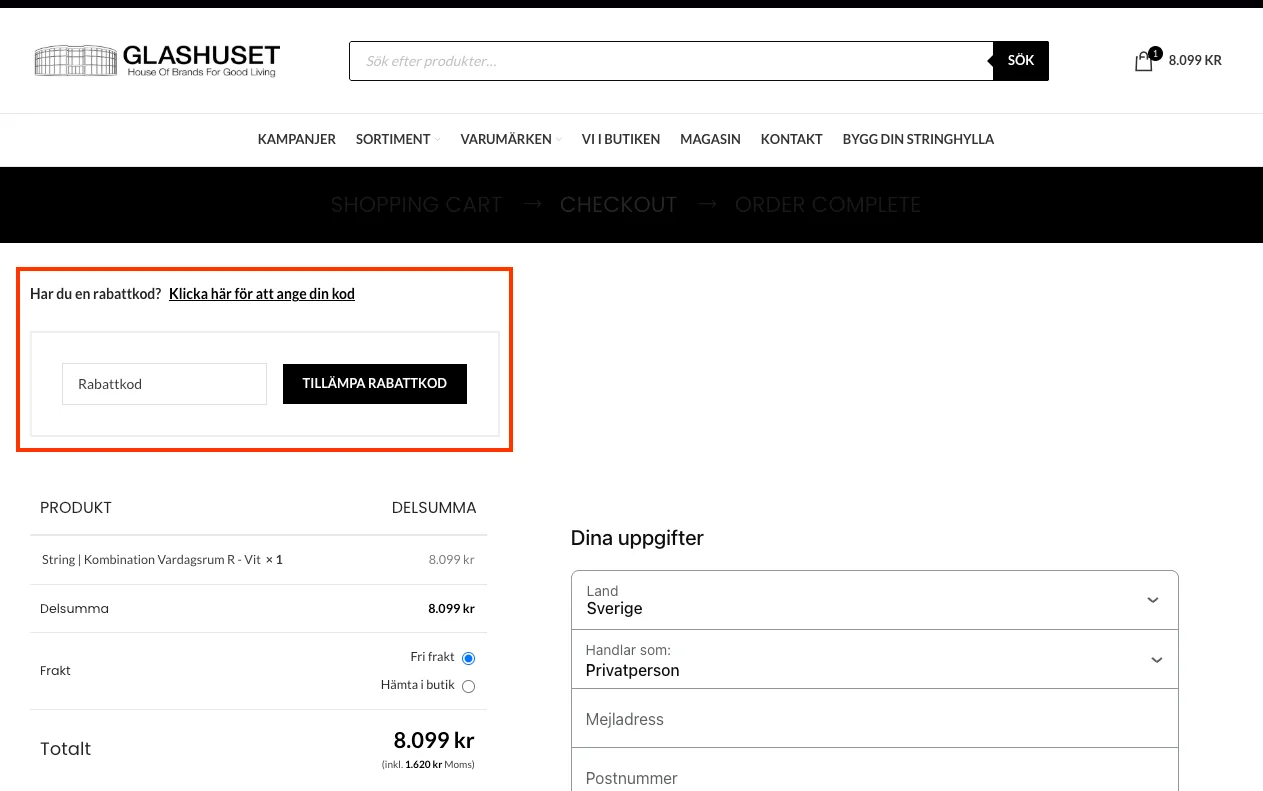Viewport: 1263px width, 791px height.
Task: Expand the Sortiment menu
Action: (397, 139)
